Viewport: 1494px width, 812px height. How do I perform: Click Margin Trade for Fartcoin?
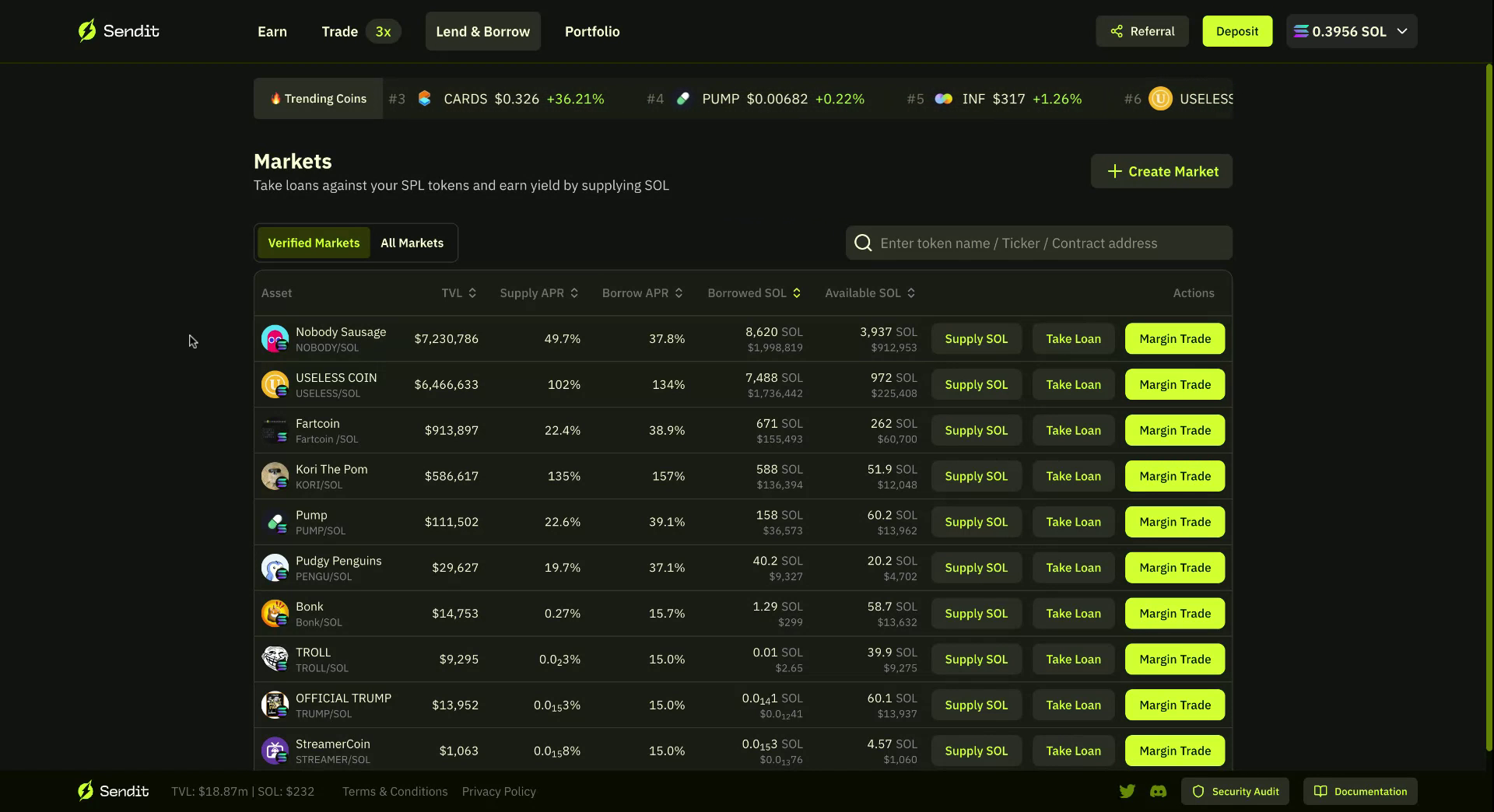point(1174,430)
